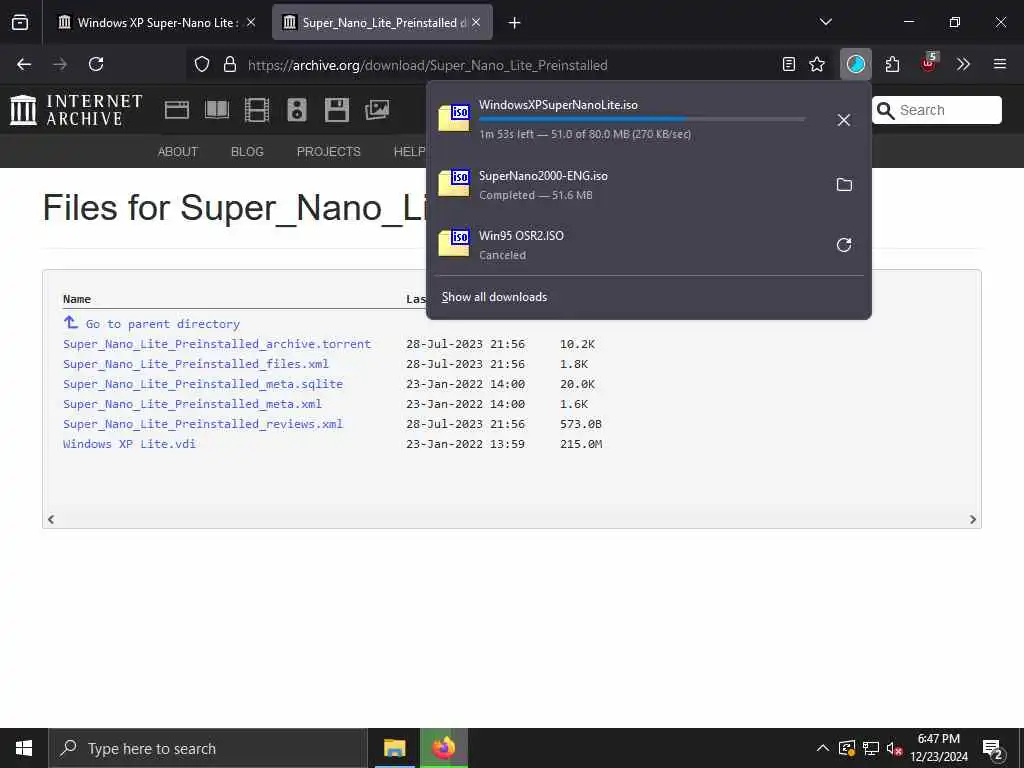
Task: Click file list right scroll arrow
Action: (x=972, y=519)
